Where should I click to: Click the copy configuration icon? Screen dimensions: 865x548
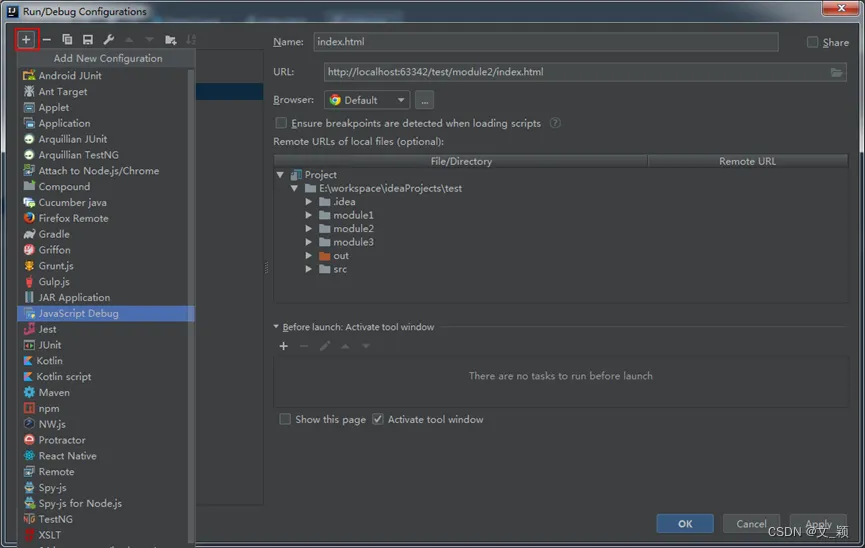(x=67, y=40)
